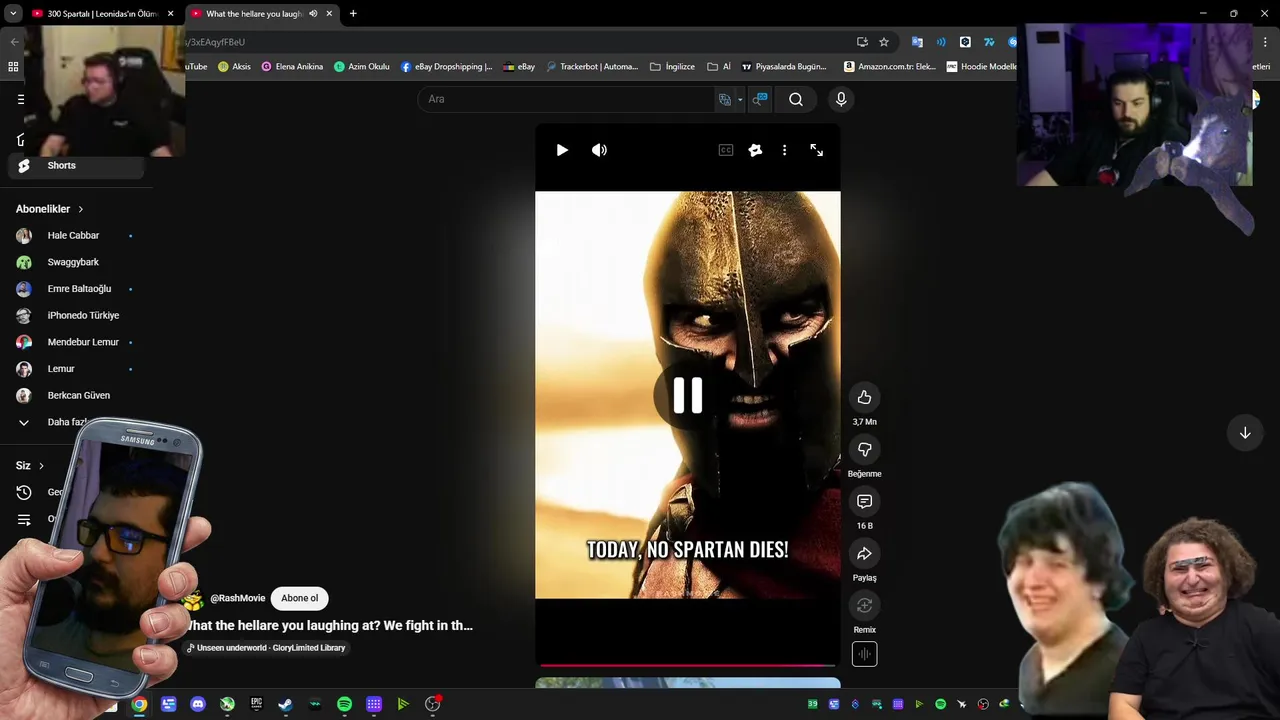Open Google Chrome from the taskbar

pyautogui.click(x=139, y=704)
